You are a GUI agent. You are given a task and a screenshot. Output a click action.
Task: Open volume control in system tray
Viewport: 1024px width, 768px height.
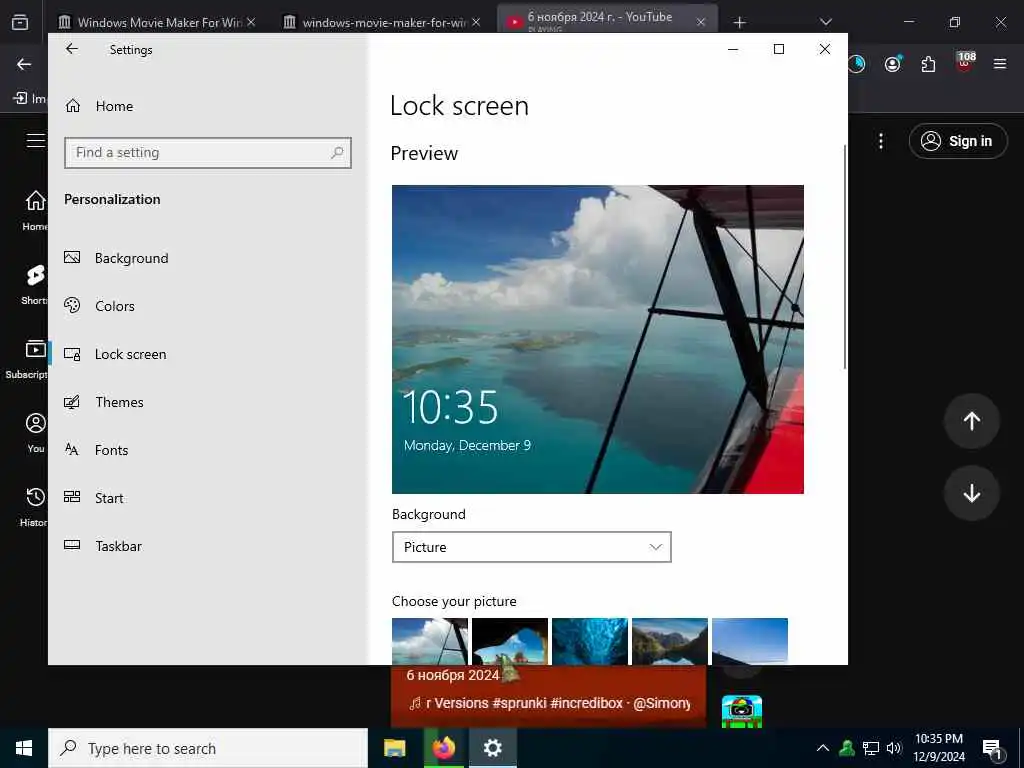(894, 748)
